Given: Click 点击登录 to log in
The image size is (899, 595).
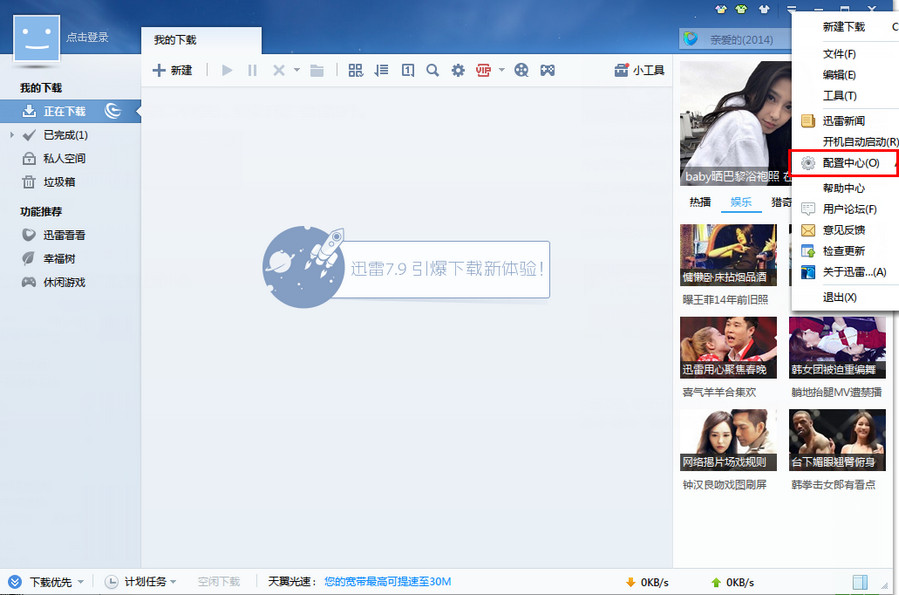Looking at the screenshot, I should pos(87,37).
